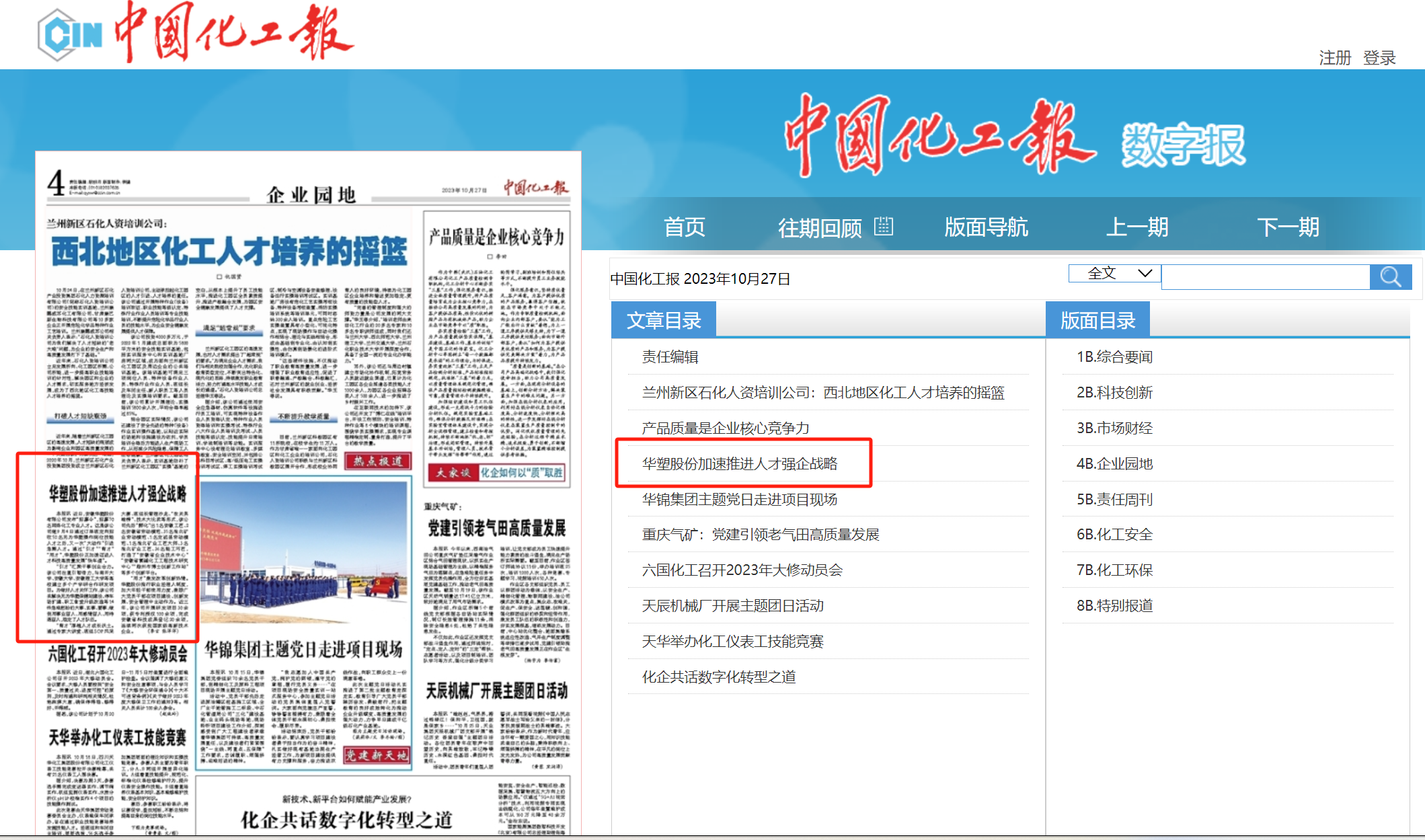Screen dimensions: 1425x840
Task: Open article 华塑股份加速推进人才强企战略
Action: [740, 463]
